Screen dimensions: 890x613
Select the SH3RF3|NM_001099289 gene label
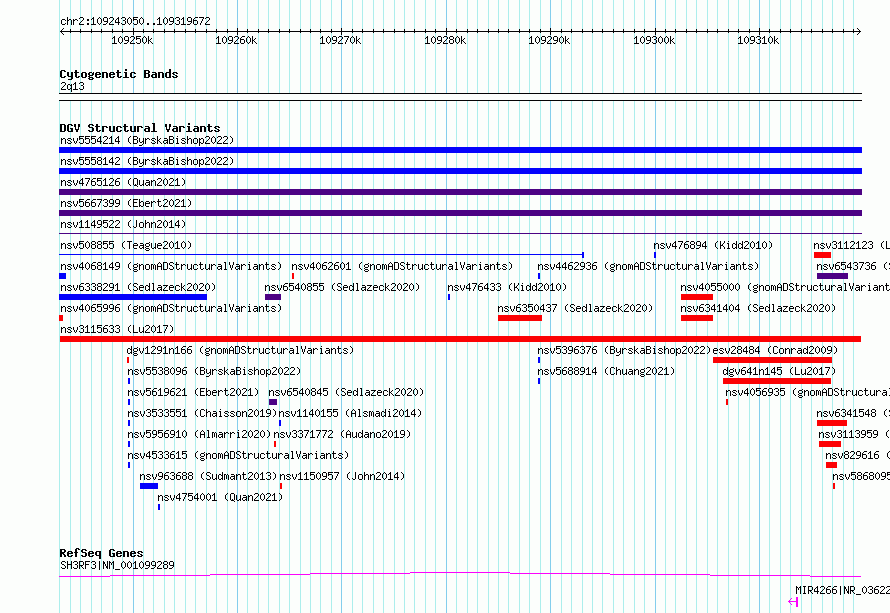pyautogui.click(x=117, y=565)
